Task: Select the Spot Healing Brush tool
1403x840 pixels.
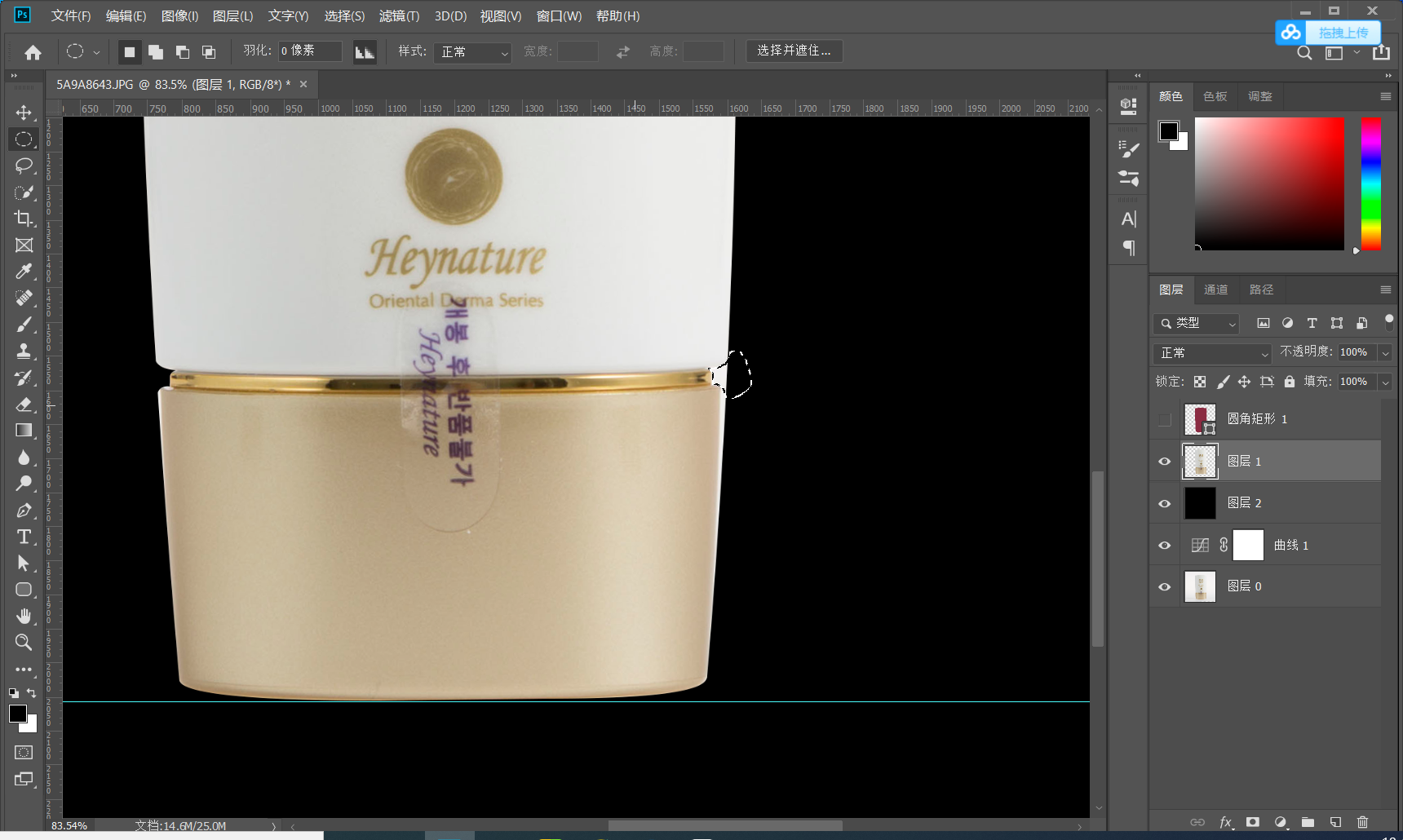Action: [x=24, y=298]
